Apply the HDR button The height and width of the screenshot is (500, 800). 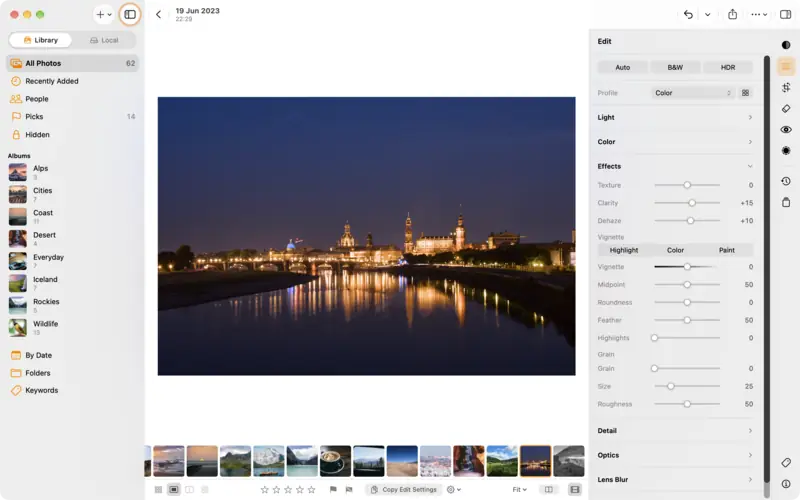click(x=728, y=67)
